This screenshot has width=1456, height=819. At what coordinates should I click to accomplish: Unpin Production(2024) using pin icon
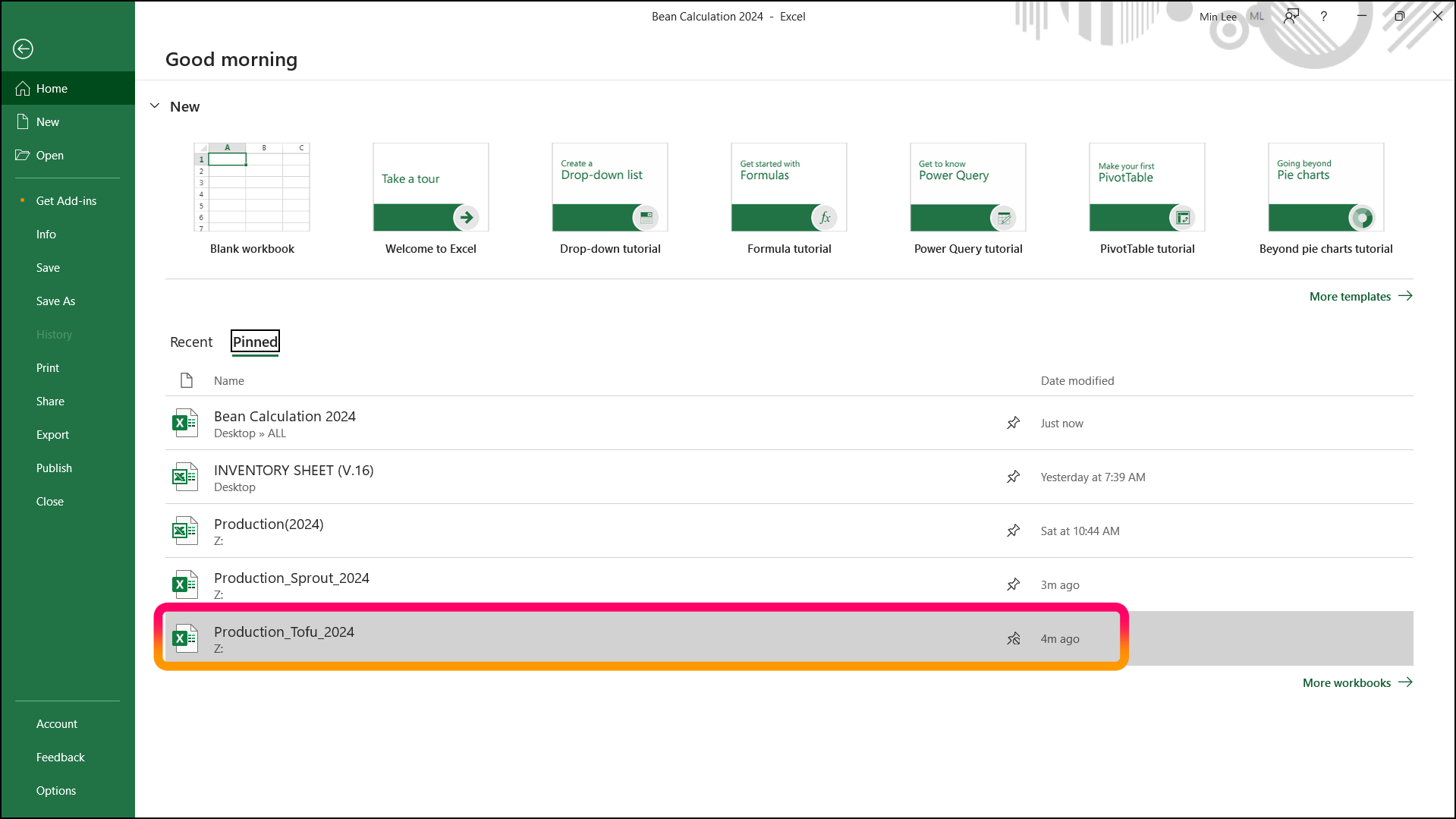click(1013, 531)
